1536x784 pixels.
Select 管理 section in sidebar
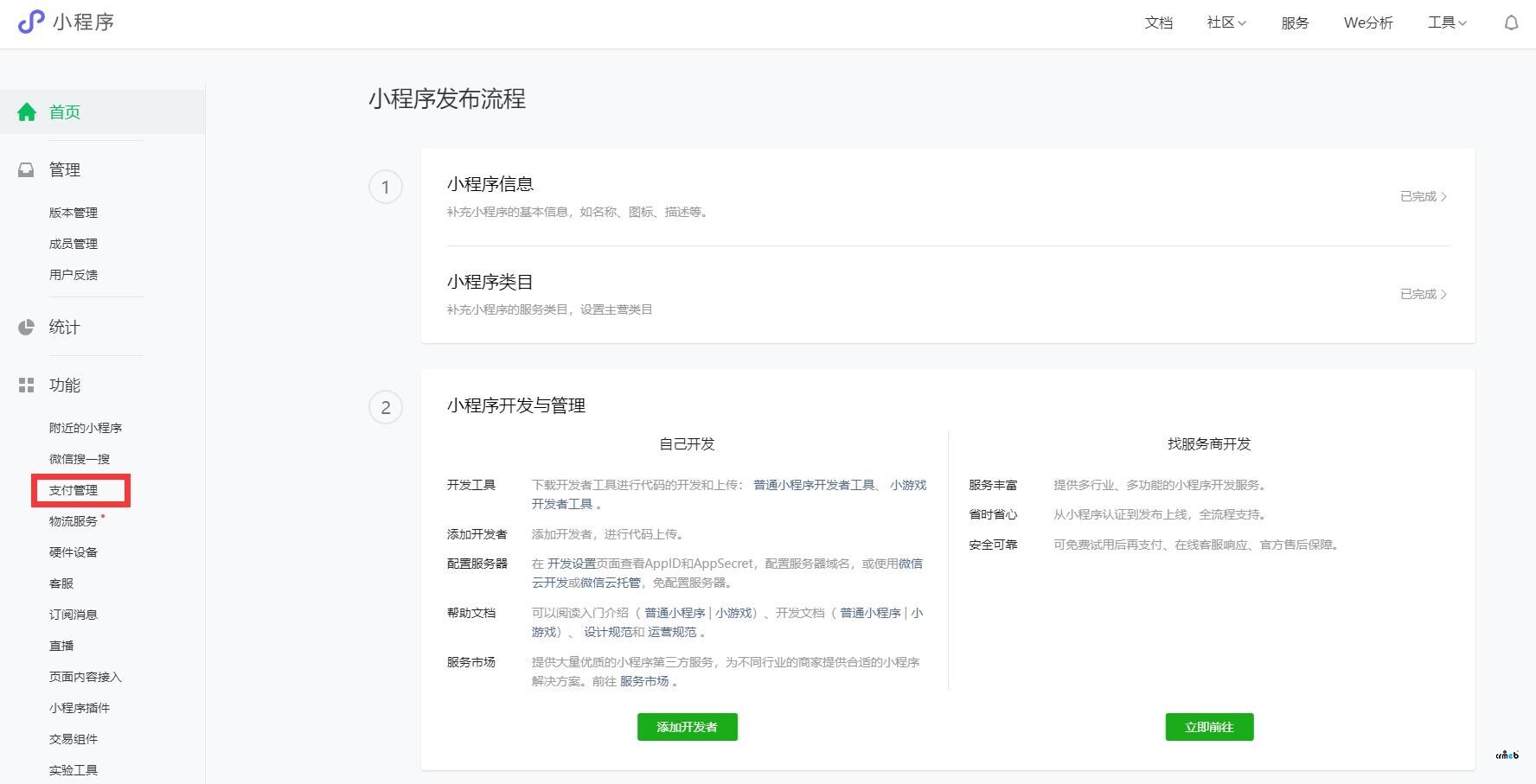pyautogui.click(x=65, y=169)
